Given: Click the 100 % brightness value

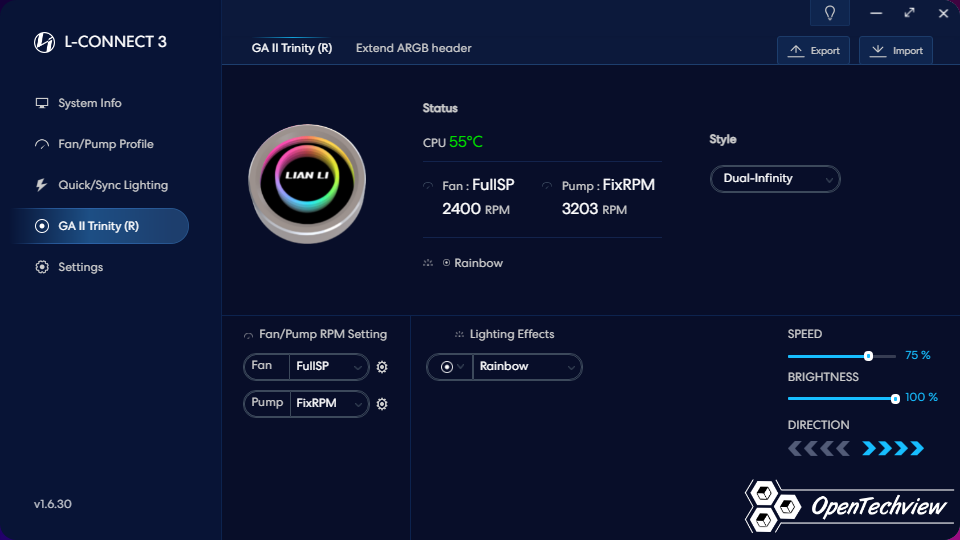Looking at the screenshot, I should pos(921,397).
